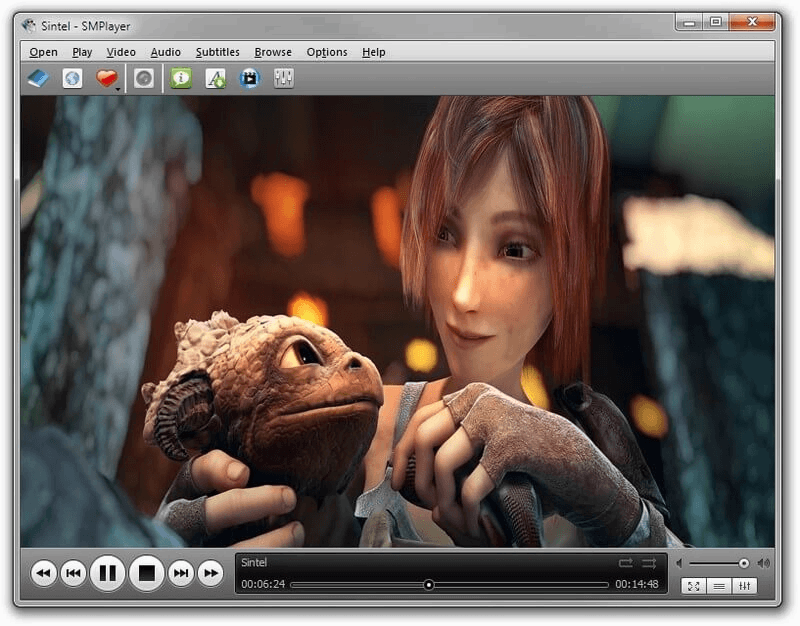Stop the video playback
800x626 pixels.
tap(147, 573)
